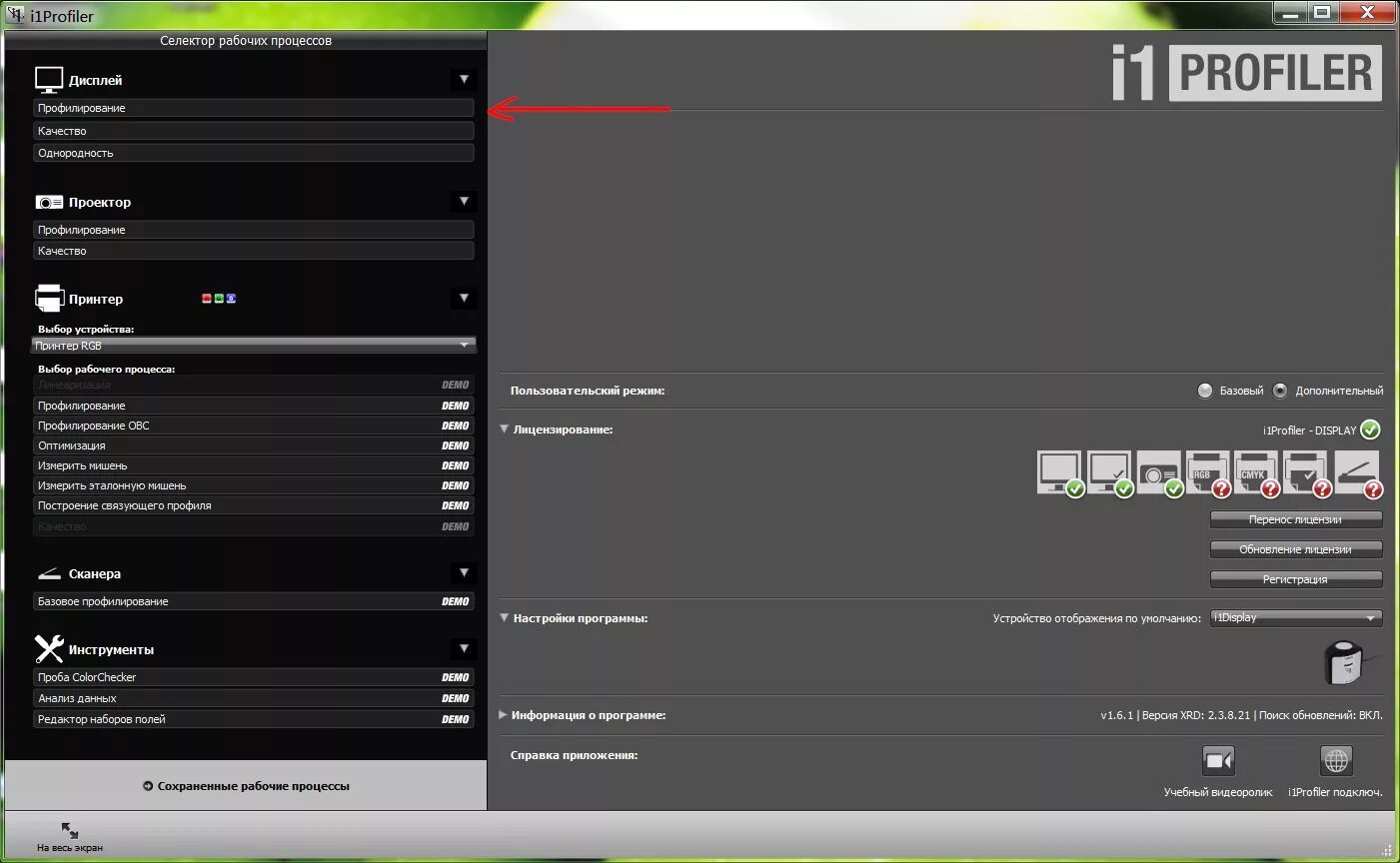Click the RGB color dots next to Принтер
Image resolution: width=1400 pixels, height=863 pixels.
[x=219, y=299]
